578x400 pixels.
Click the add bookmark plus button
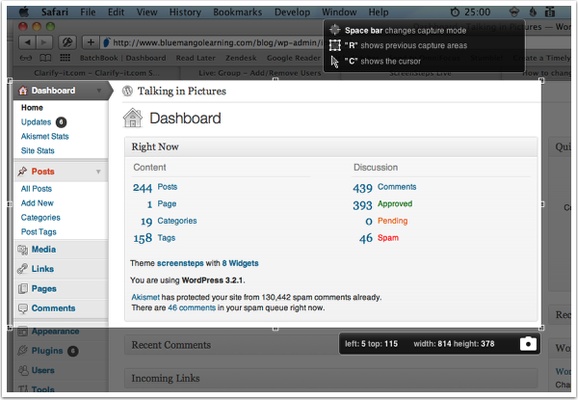pyautogui.click(x=90, y=42)
